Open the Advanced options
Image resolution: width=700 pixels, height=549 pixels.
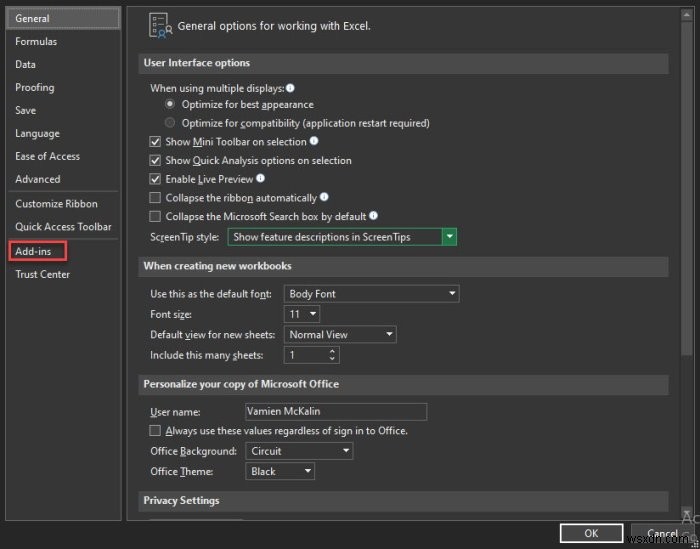tap(63, 179)
